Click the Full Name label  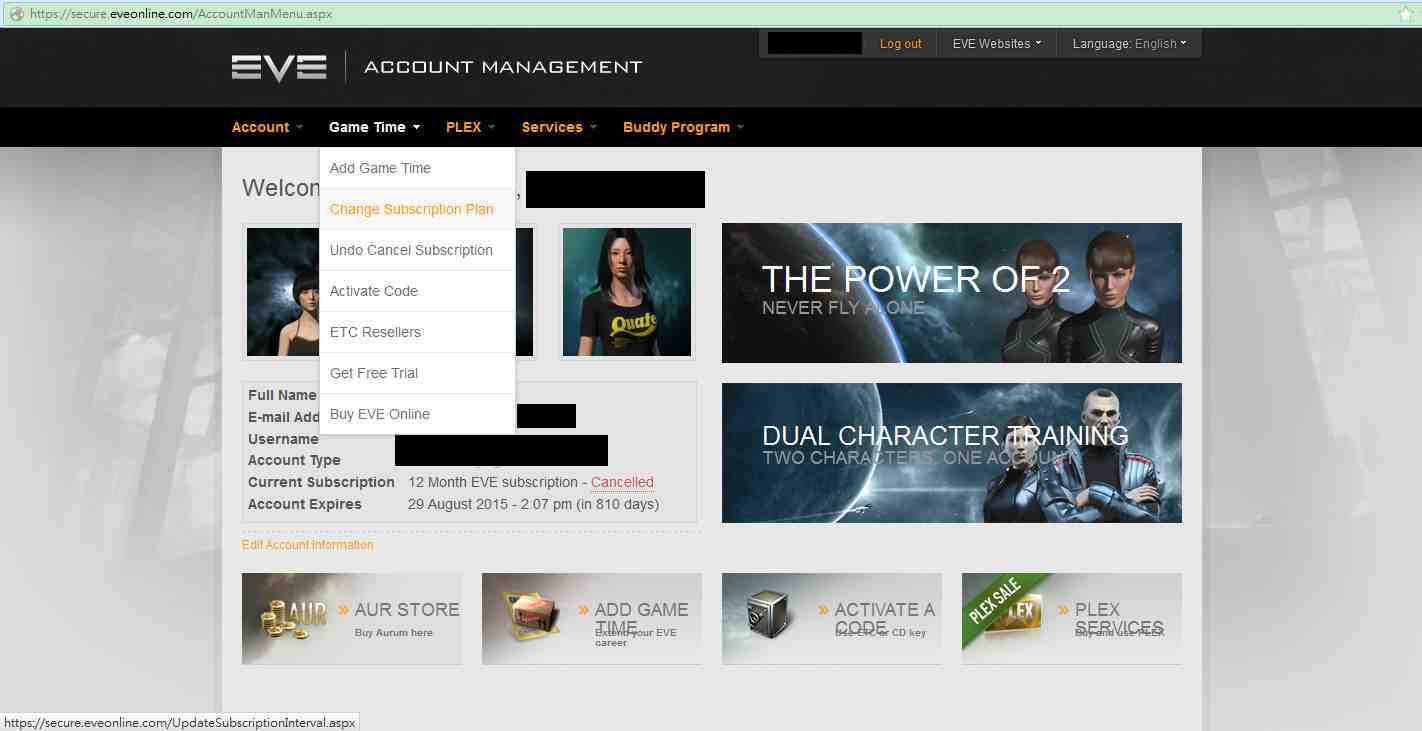(282, 395)
